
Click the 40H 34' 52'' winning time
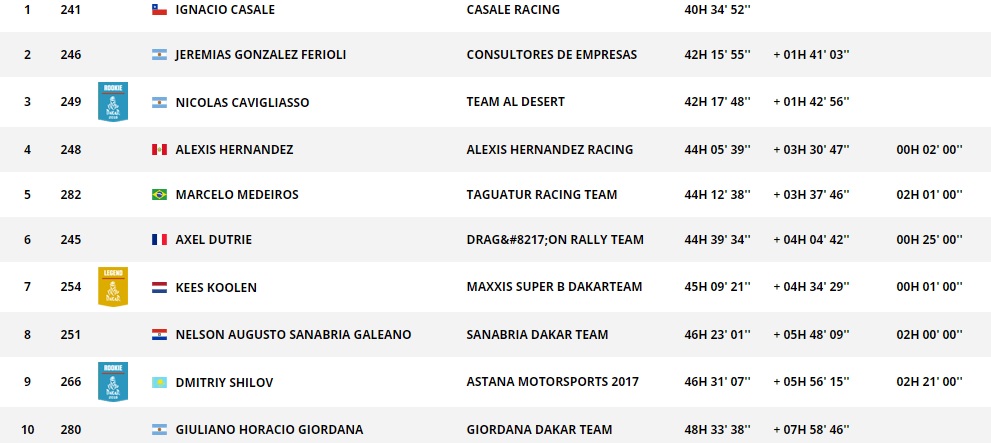tap(712, 10)
